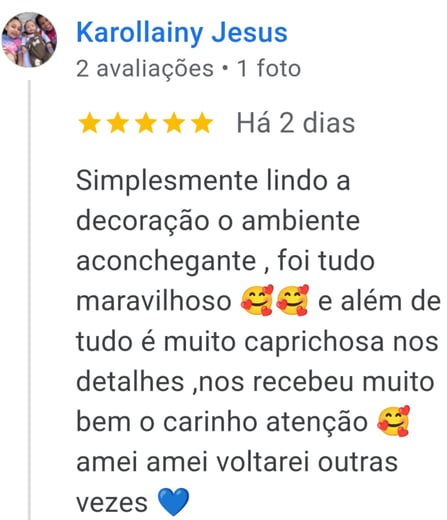Click the fifth yellow rating star
Screen dimensions: 447x520
tap(202, 123)
